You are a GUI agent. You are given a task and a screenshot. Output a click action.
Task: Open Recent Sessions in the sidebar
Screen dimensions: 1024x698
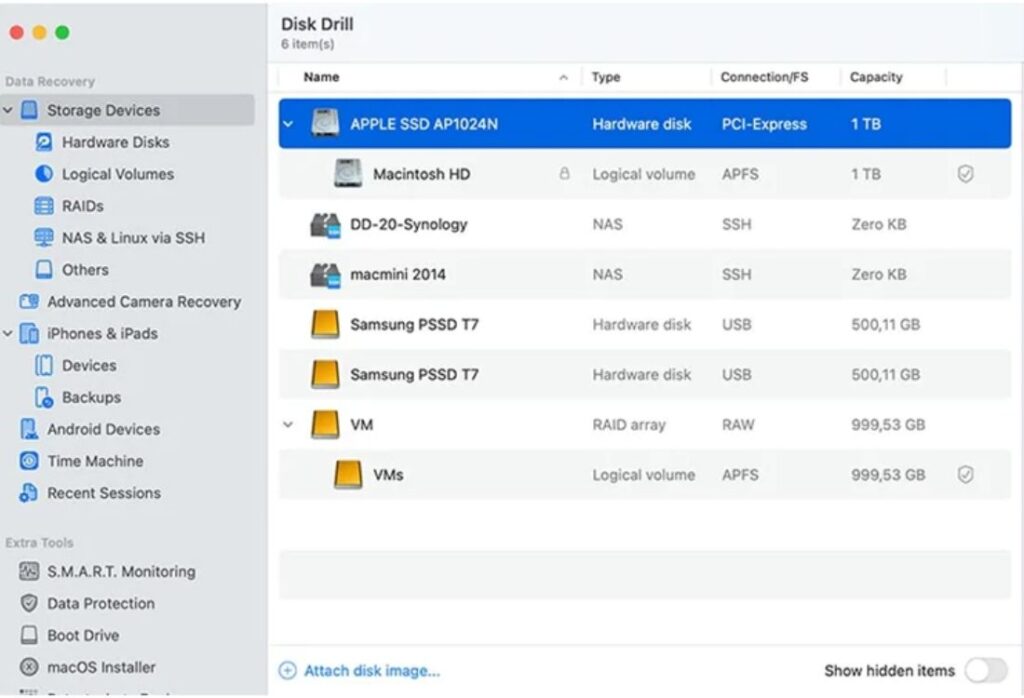[x=103, y=493]
